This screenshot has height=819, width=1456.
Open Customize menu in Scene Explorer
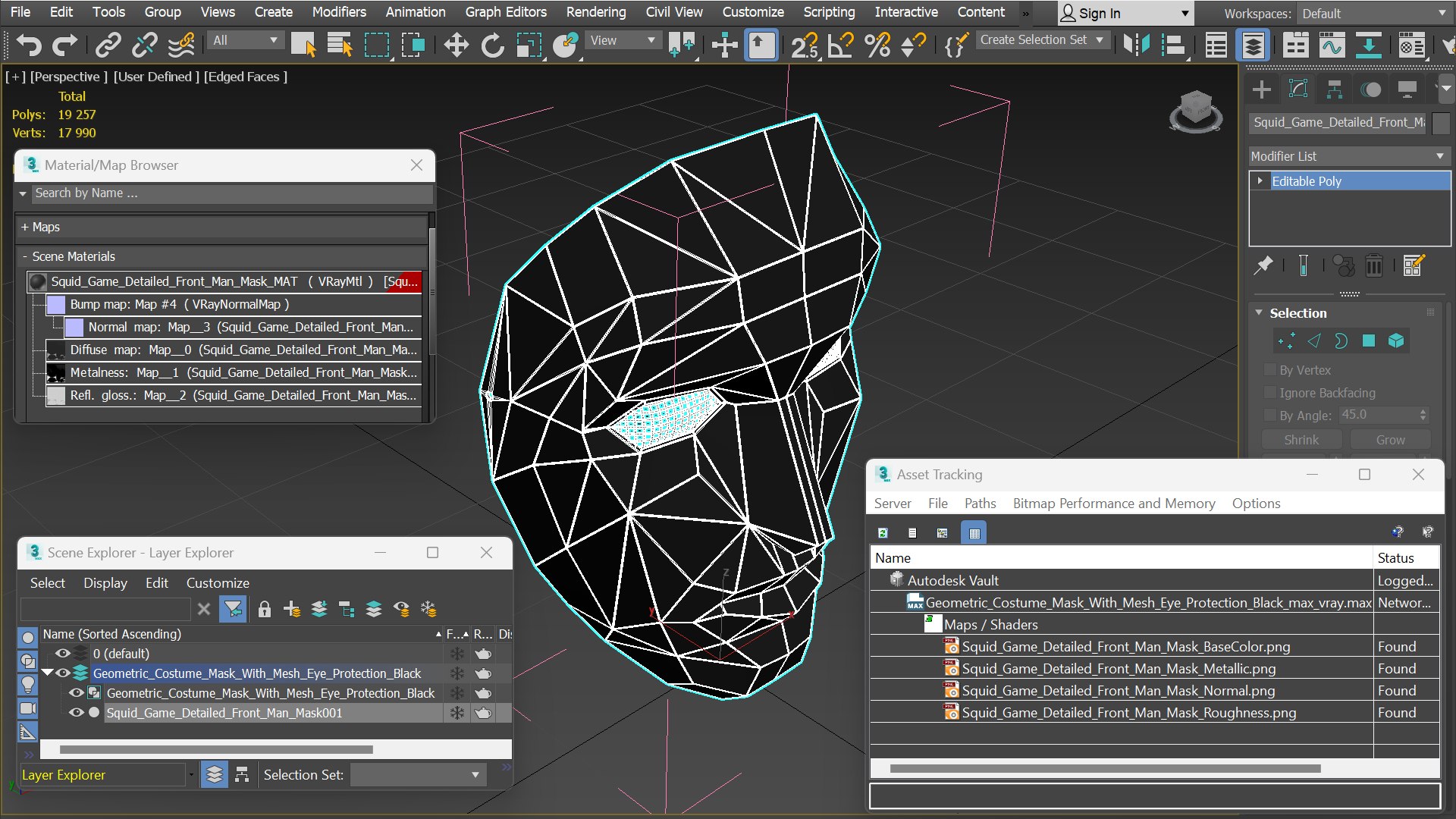[x=218, y=582]
